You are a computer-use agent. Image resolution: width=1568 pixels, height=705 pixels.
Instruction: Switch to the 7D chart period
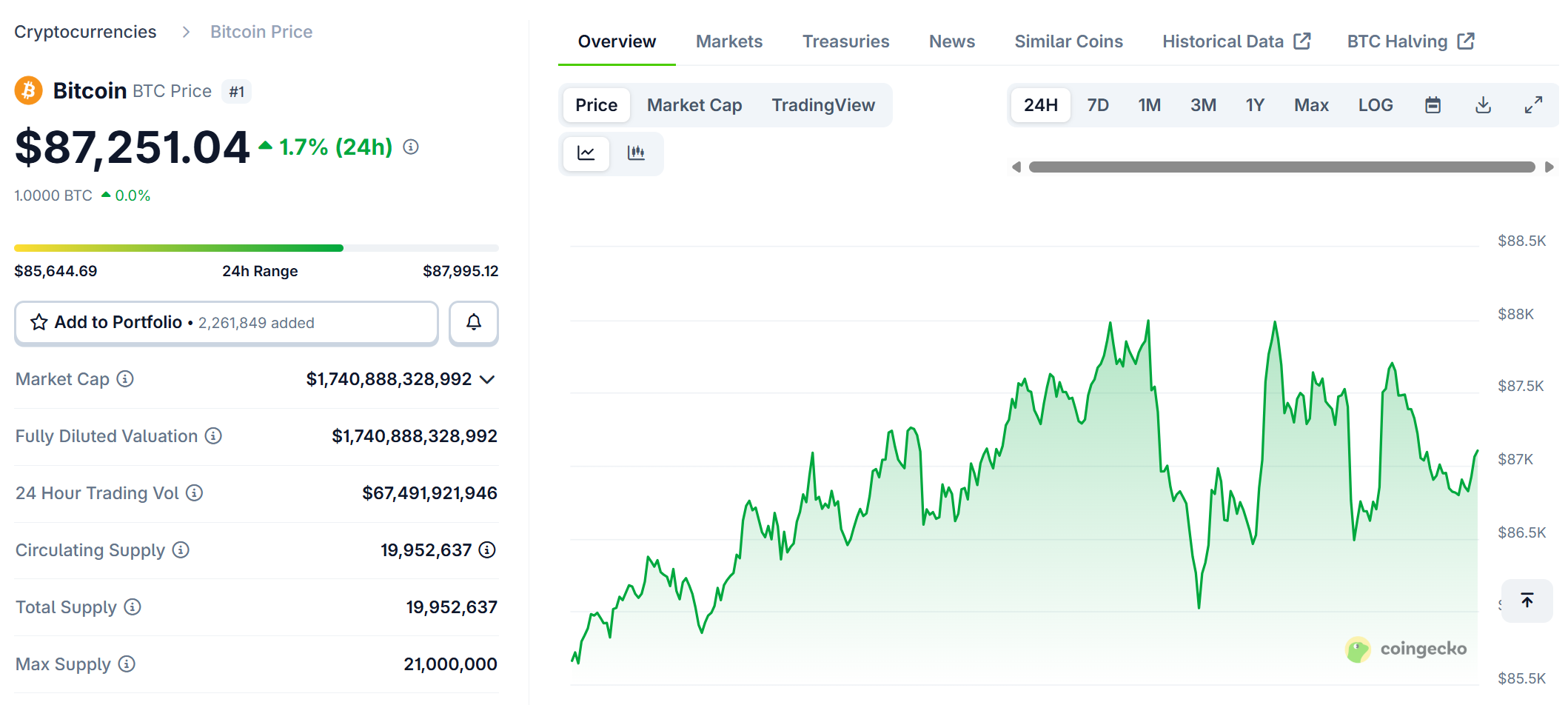[x=1098, y=104]
